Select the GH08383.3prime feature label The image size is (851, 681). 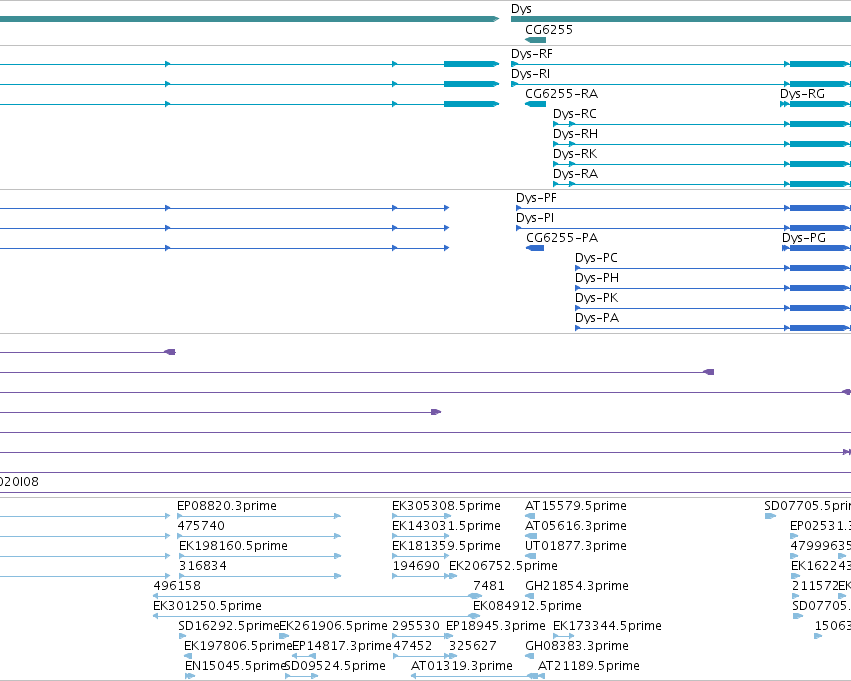(577, 647)
